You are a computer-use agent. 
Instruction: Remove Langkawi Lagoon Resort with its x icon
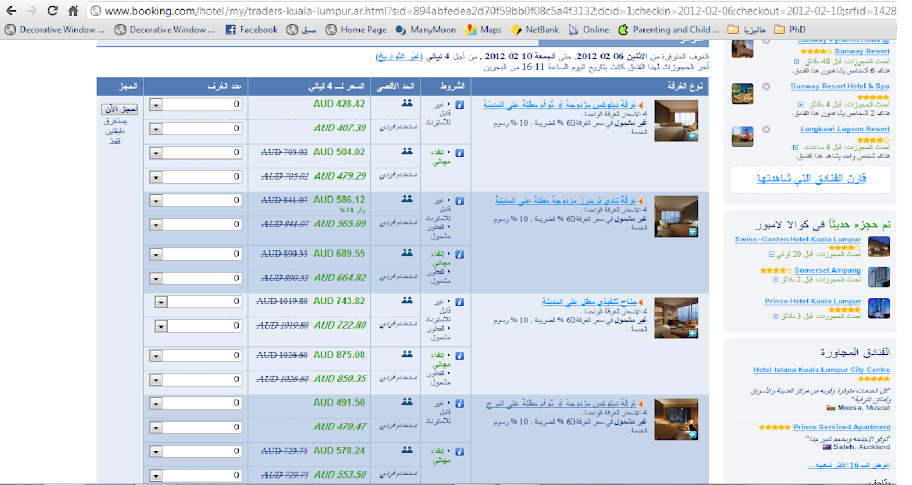click(766, 129)
